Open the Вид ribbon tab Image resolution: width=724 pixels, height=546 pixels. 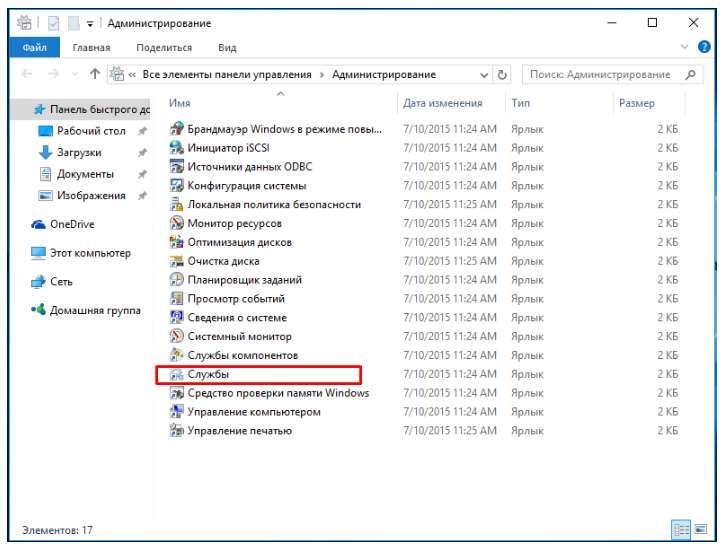(227, 48)
